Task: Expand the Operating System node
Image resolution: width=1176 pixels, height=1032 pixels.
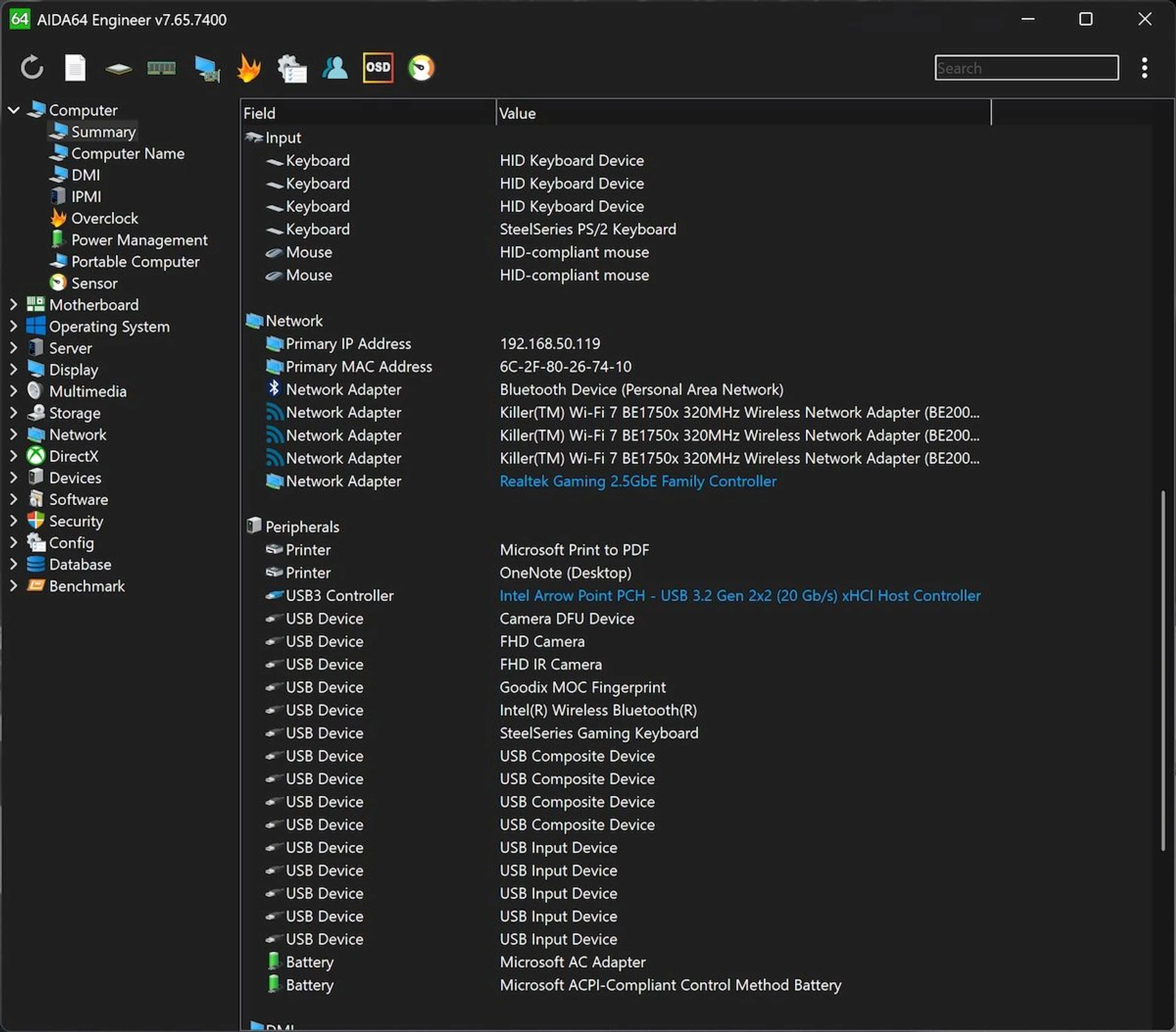Action: tap(13, 326)
